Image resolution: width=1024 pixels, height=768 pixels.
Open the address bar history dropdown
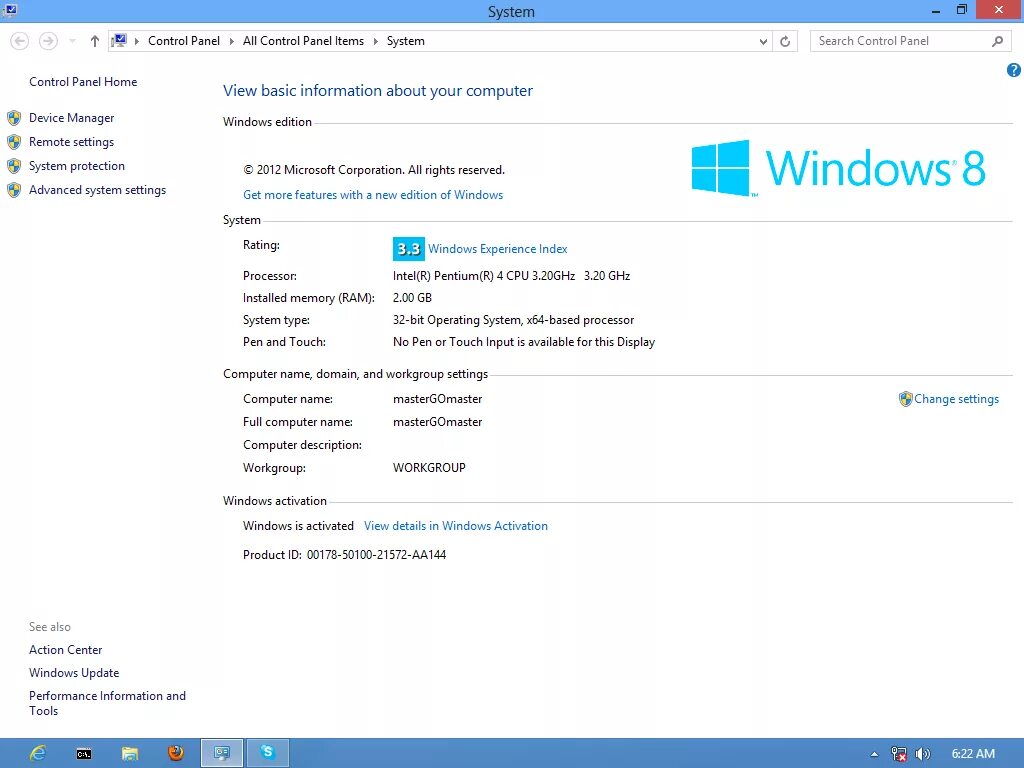(763, 41)
